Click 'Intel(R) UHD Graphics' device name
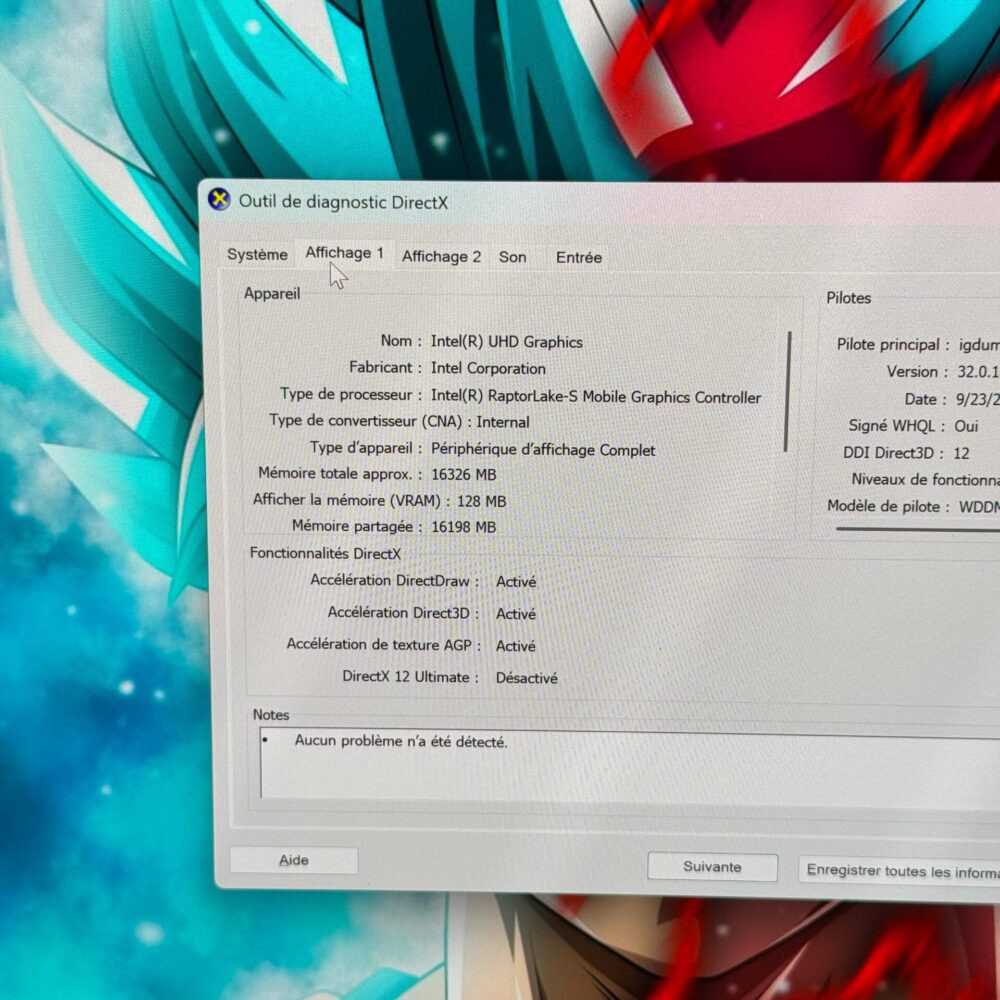 coord(506,342)
